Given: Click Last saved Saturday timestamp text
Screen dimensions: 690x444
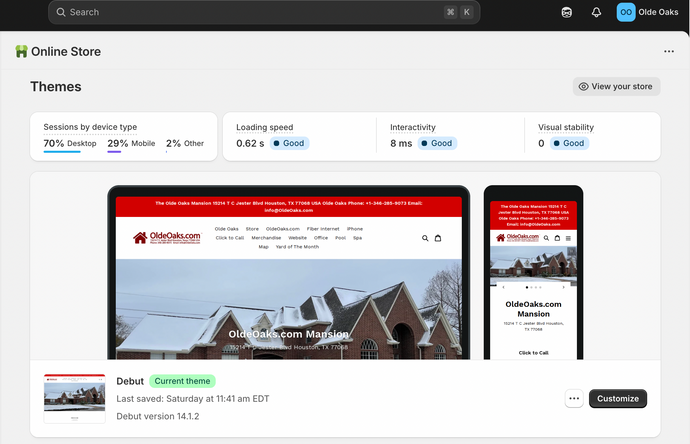Looking at the screenshot, I should coord(193,399).
